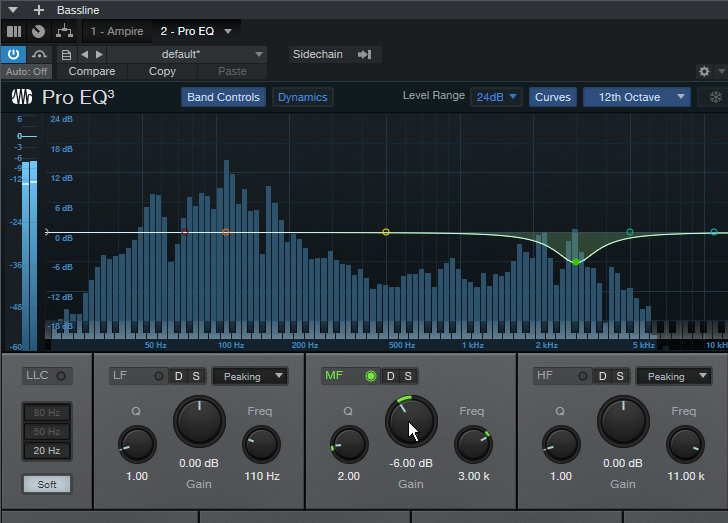728x523 pixels.
Task: Enable the LF band toggle
Action: [x=158, y=376]
